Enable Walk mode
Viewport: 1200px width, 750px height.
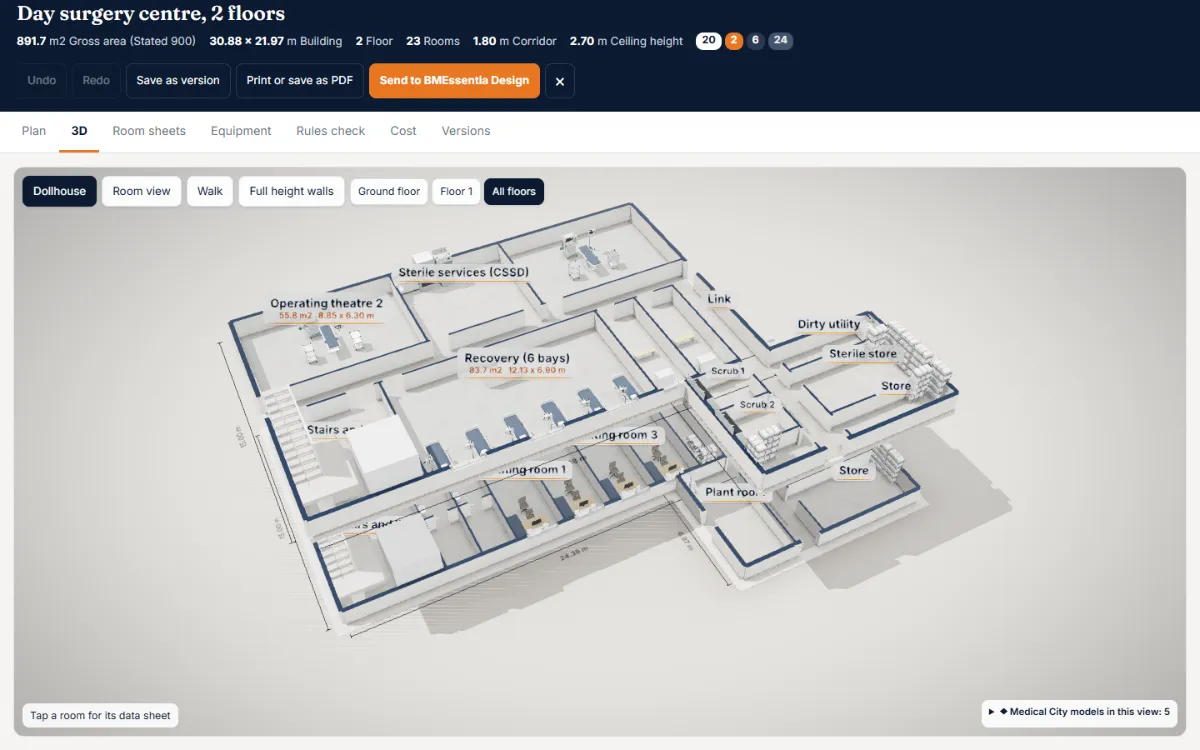pos(210,191)
